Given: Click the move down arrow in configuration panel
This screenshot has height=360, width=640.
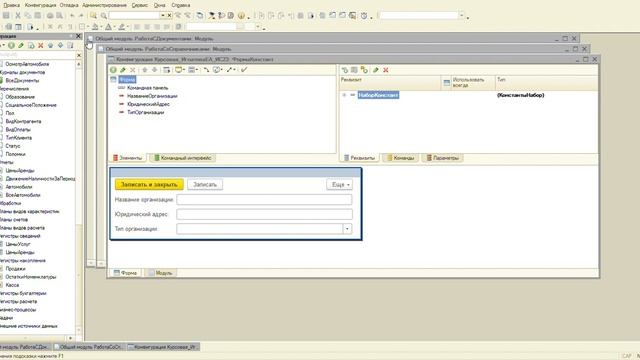Looking at the screenshot, I should click(60, 45).
